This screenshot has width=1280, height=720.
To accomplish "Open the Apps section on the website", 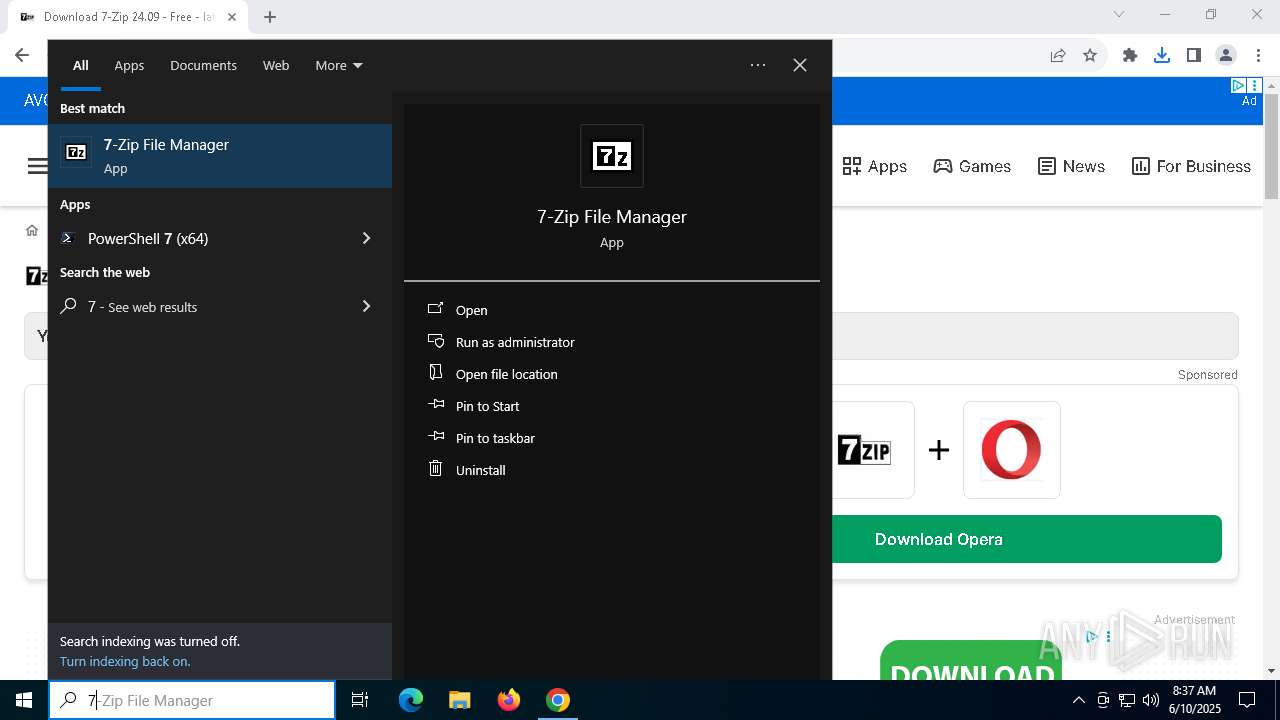I will (875, 166).
